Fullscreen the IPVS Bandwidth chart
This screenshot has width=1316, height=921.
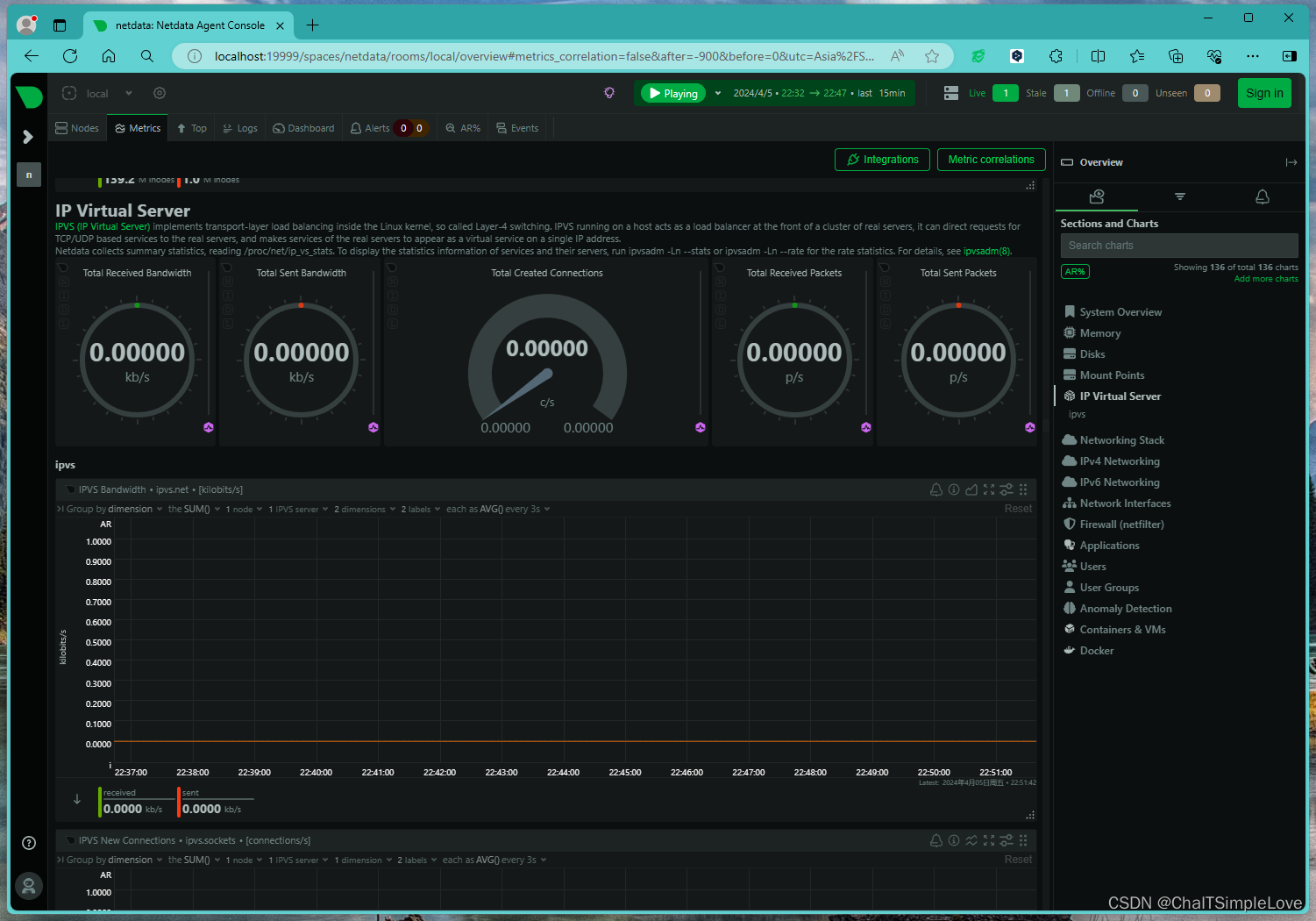[x=989, y=489]
